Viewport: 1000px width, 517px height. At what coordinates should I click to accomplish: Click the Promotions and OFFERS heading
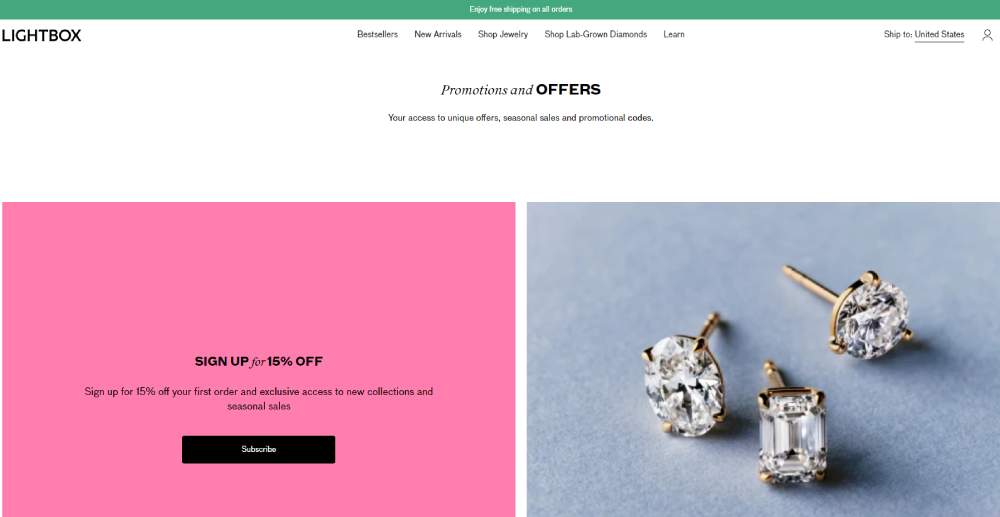520,90
